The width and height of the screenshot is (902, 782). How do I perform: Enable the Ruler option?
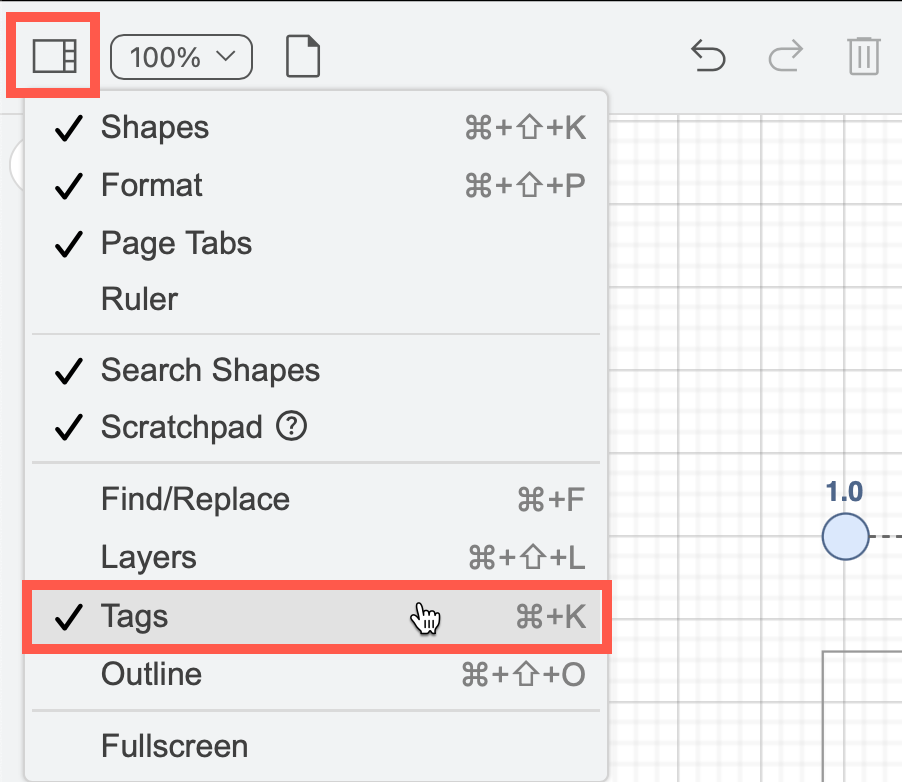(139, 299)
